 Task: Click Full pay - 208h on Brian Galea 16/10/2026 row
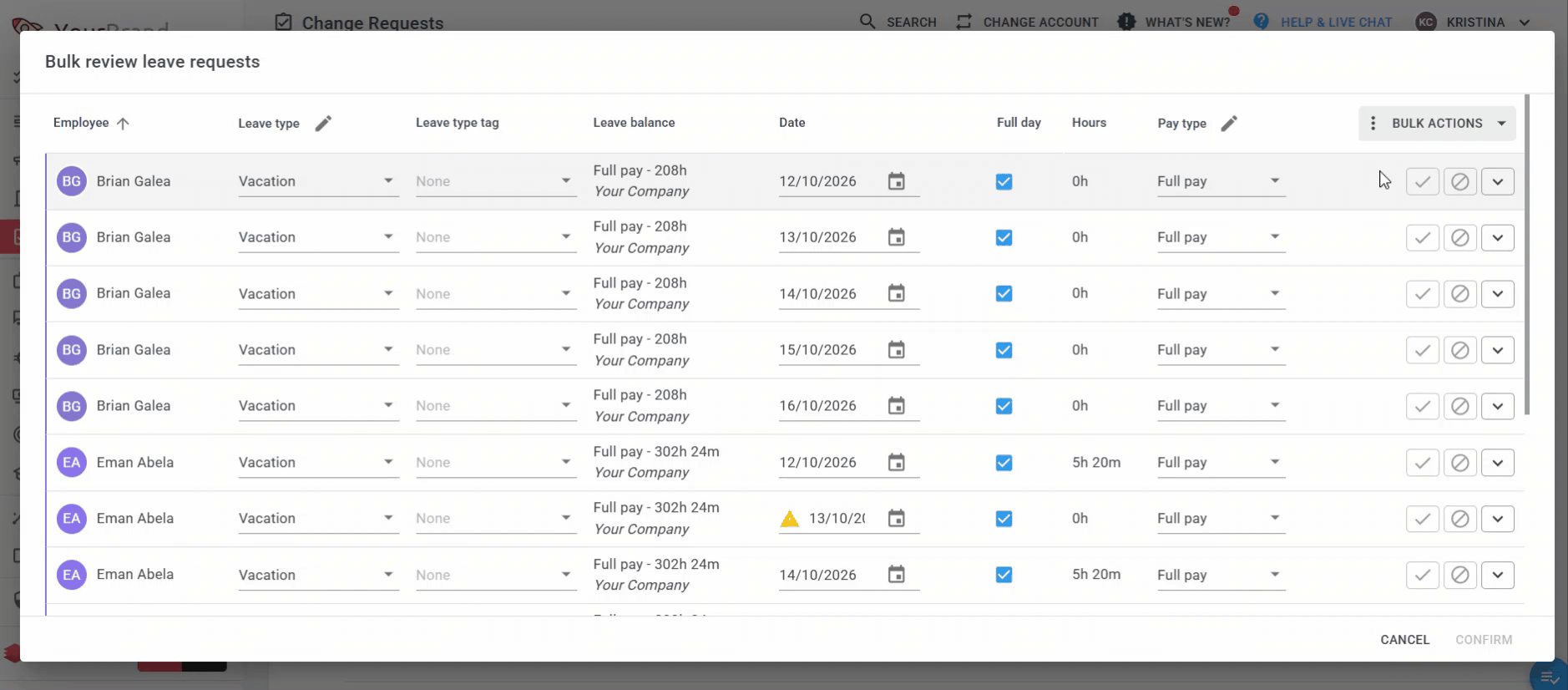click(640, 395)
